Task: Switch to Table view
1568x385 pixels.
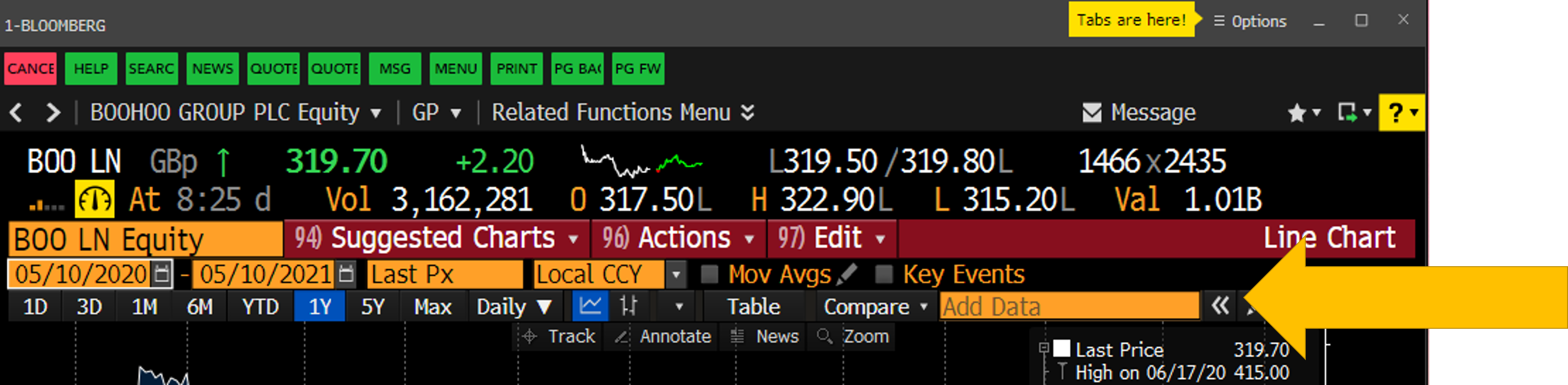Action: pos(754,307)
